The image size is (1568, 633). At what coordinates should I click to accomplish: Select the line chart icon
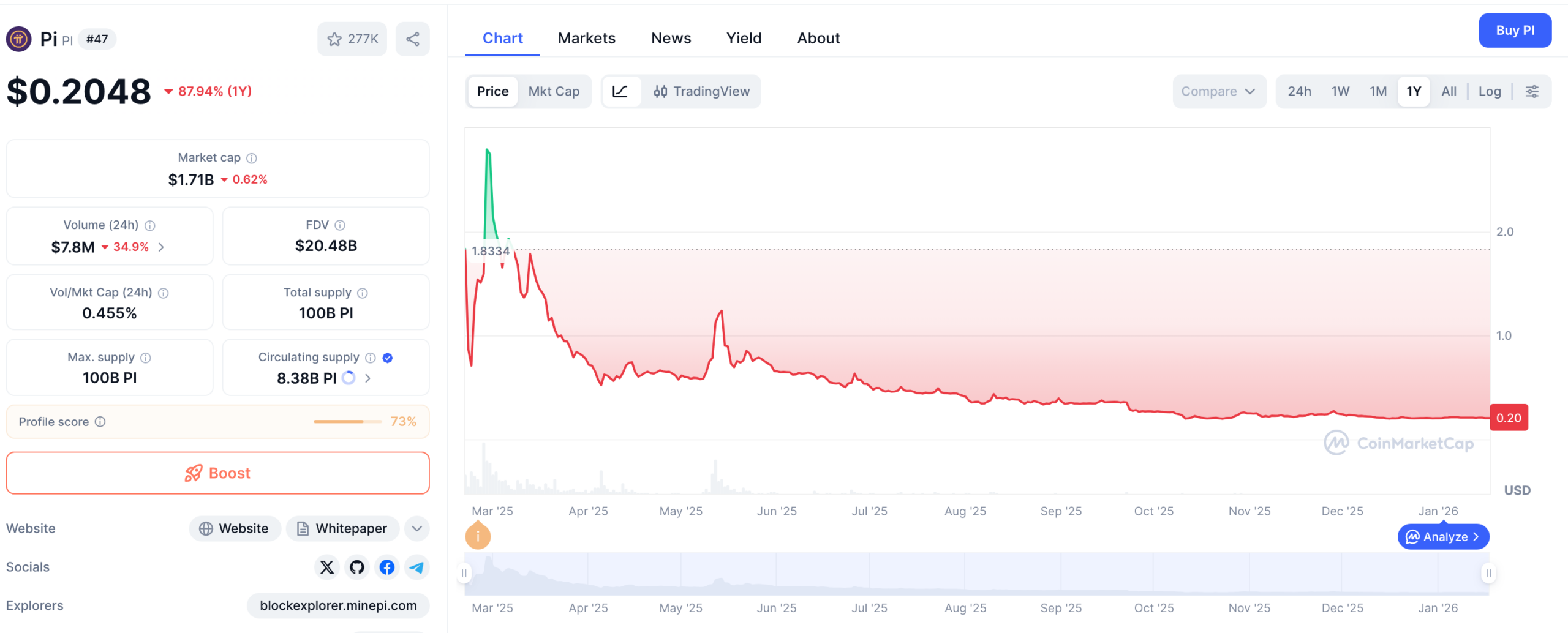(x=620, y=91)
